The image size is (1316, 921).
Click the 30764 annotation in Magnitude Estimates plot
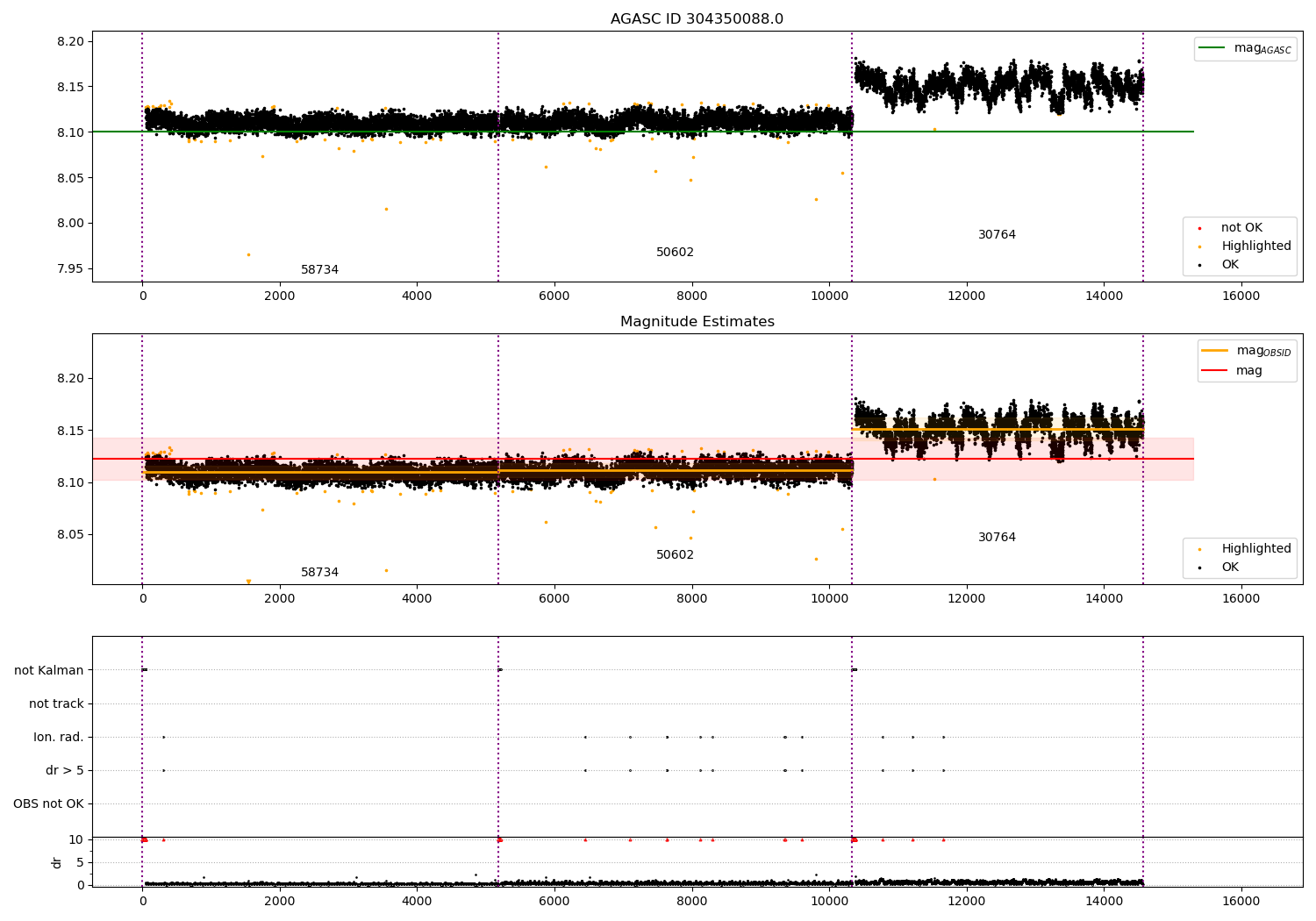[997, 538]
